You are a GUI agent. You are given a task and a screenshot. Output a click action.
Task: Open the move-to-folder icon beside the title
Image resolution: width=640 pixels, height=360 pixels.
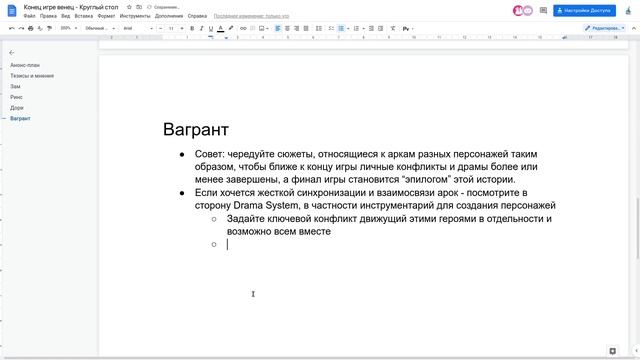click(139, 7)
